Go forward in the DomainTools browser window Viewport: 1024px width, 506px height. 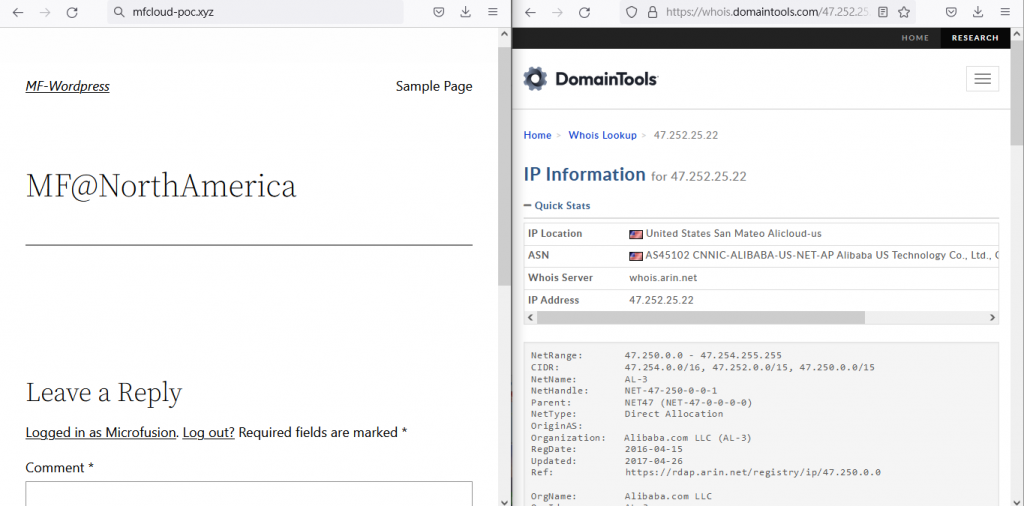(x=557, y=12)
